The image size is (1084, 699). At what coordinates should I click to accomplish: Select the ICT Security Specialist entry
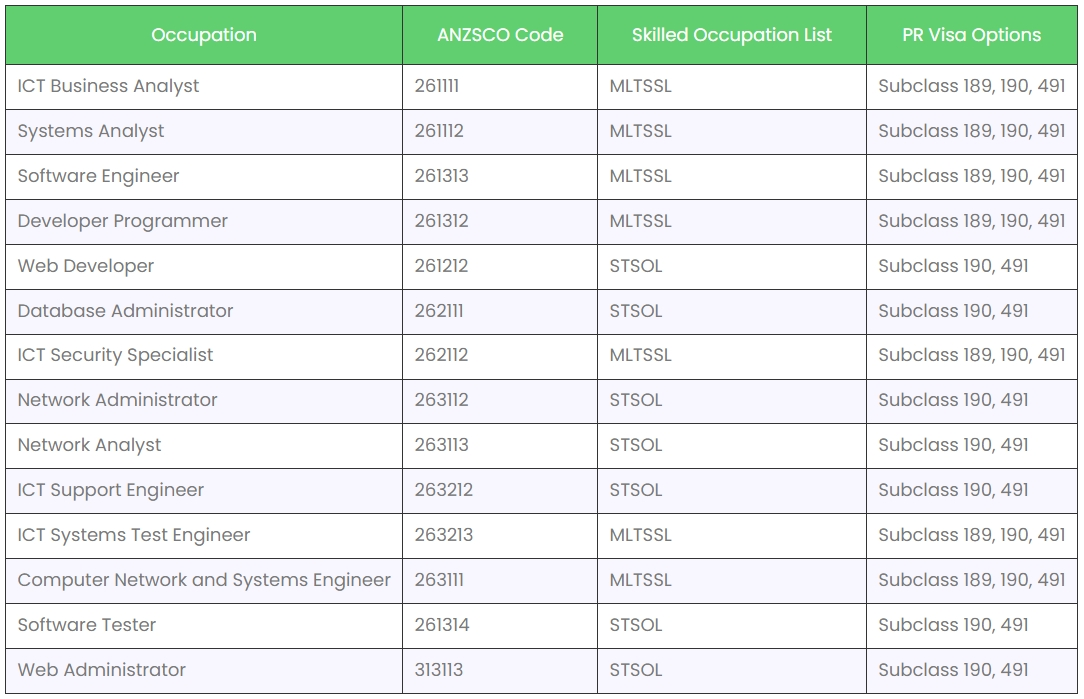tap(115, 355)
